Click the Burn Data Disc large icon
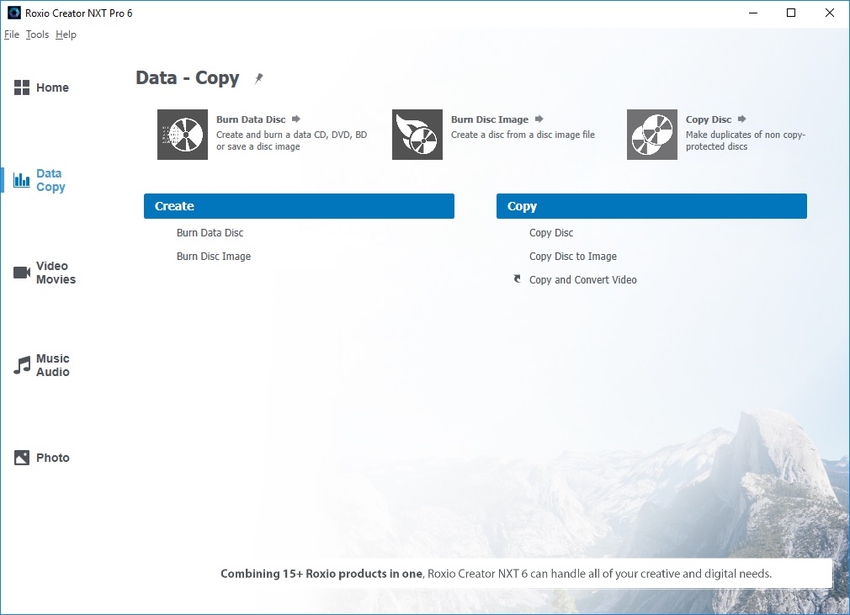The height and width of the screenshot is (615, 850). (183, 134)
